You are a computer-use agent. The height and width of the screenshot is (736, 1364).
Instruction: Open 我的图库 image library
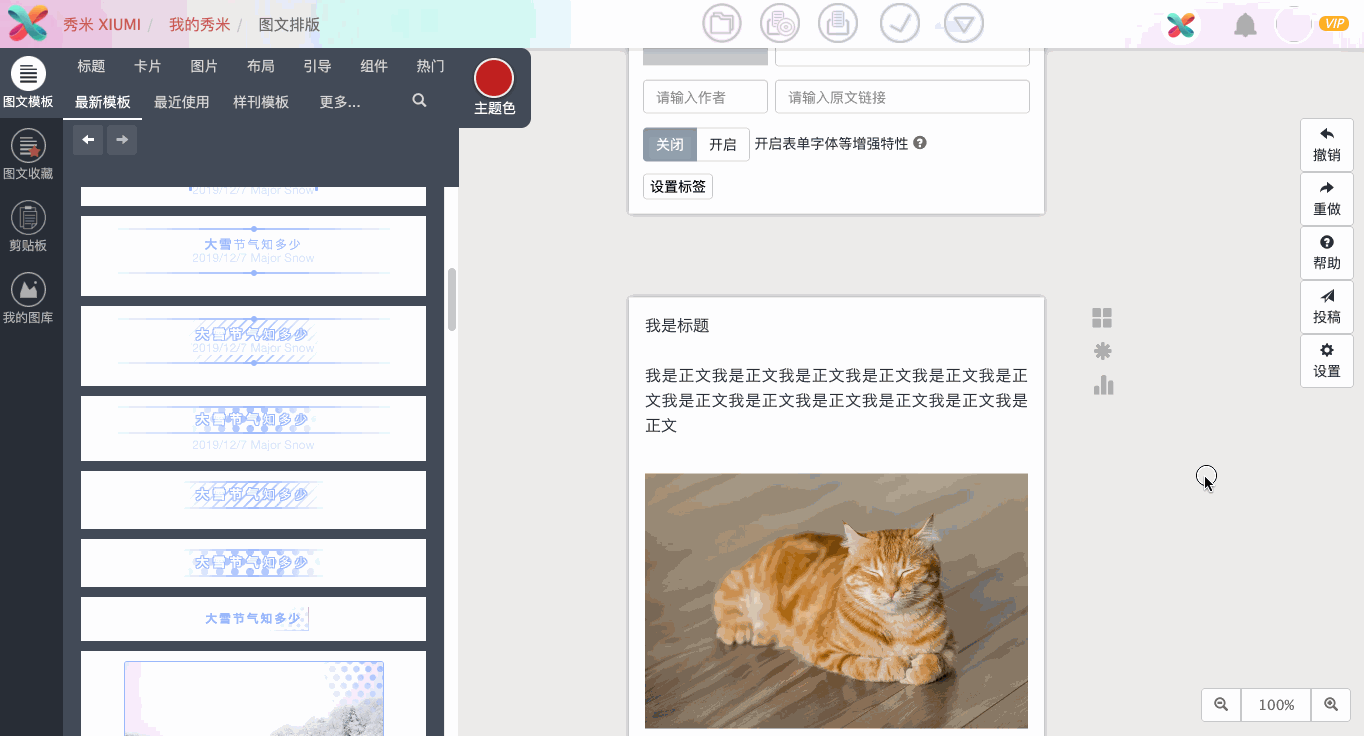(x=28, y=299)
